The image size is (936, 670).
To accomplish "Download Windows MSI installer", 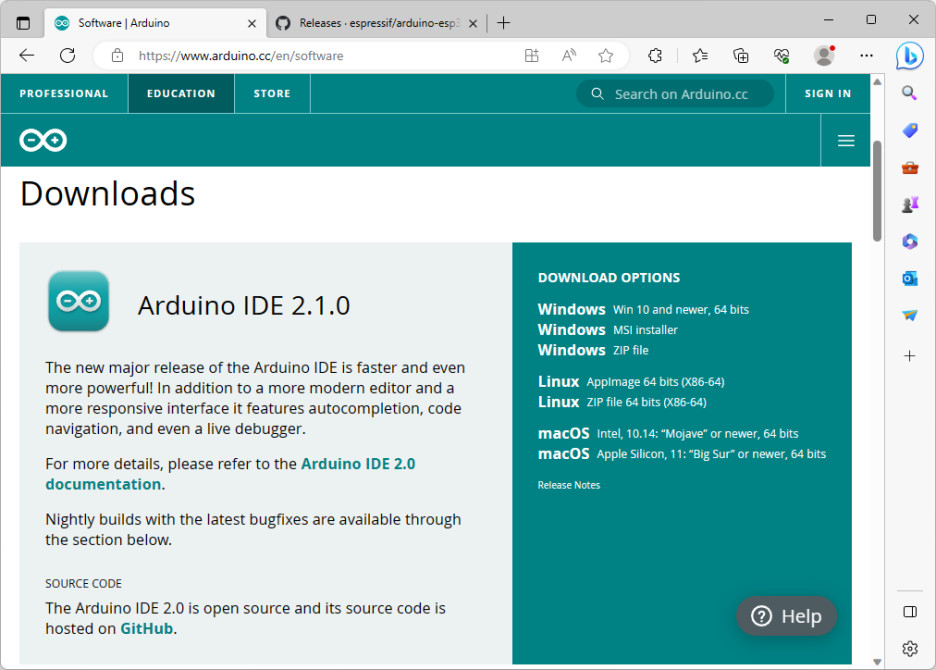I will (x=608, y=330).
